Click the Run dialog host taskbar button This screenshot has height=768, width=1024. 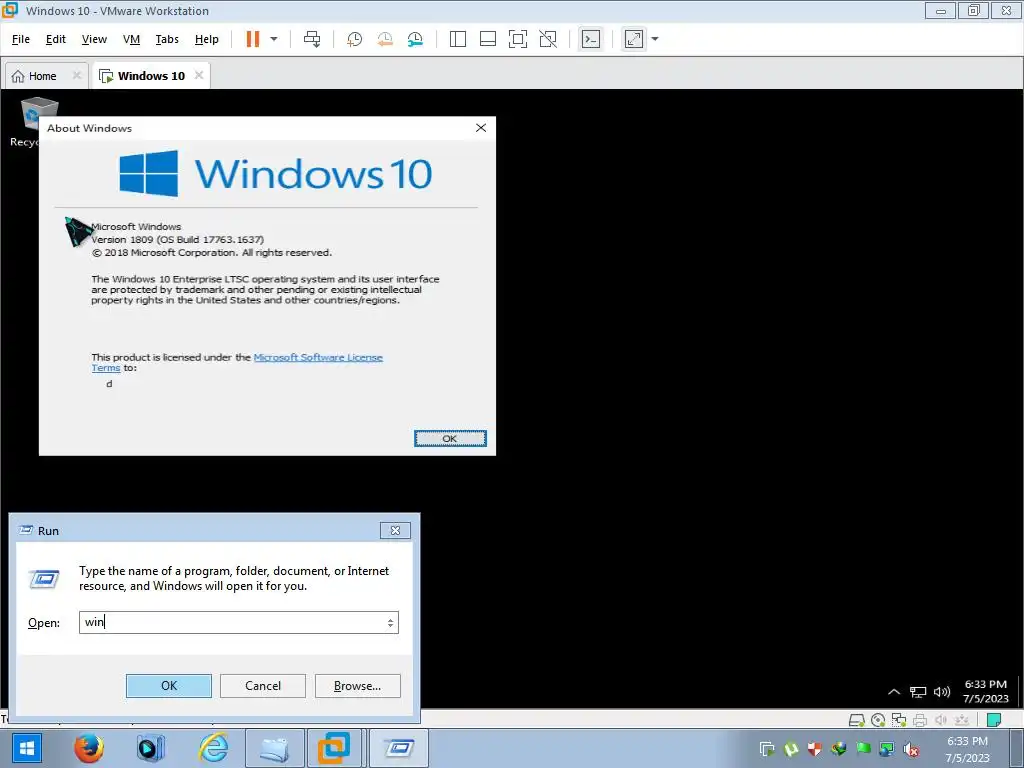(399, 748)
